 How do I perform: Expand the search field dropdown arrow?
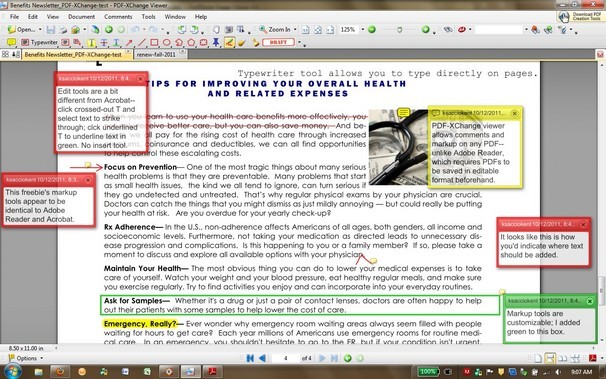coord(526,29)
